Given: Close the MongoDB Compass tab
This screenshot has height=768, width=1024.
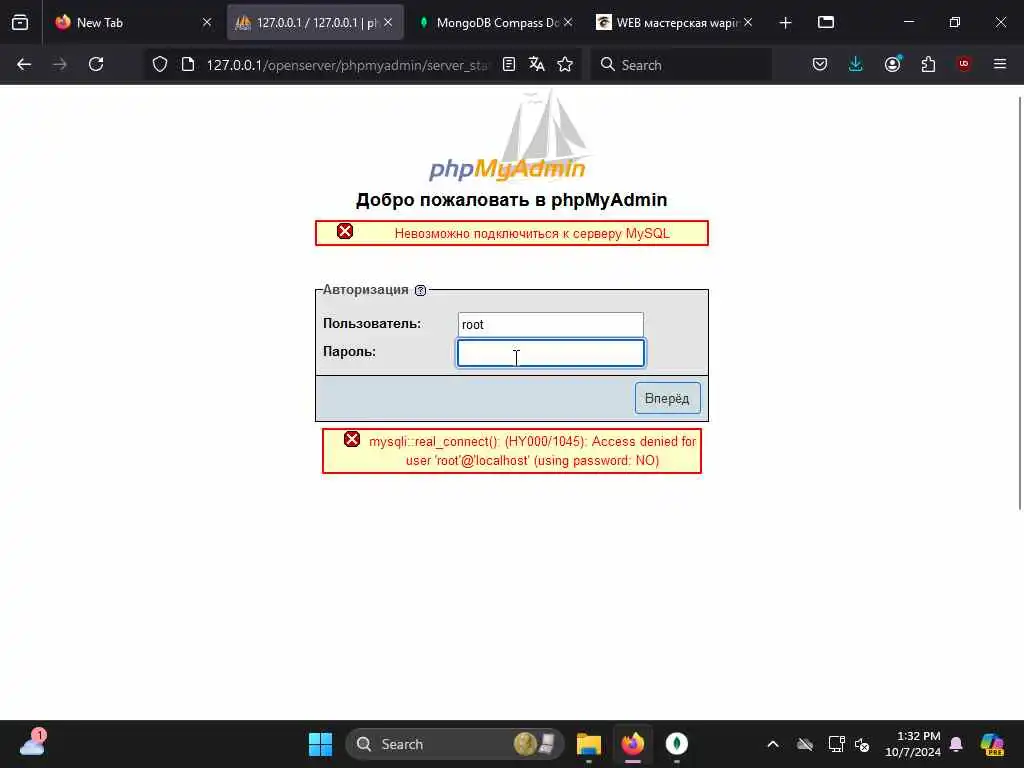Looking at the screenshot, I should tap(568, 22).
